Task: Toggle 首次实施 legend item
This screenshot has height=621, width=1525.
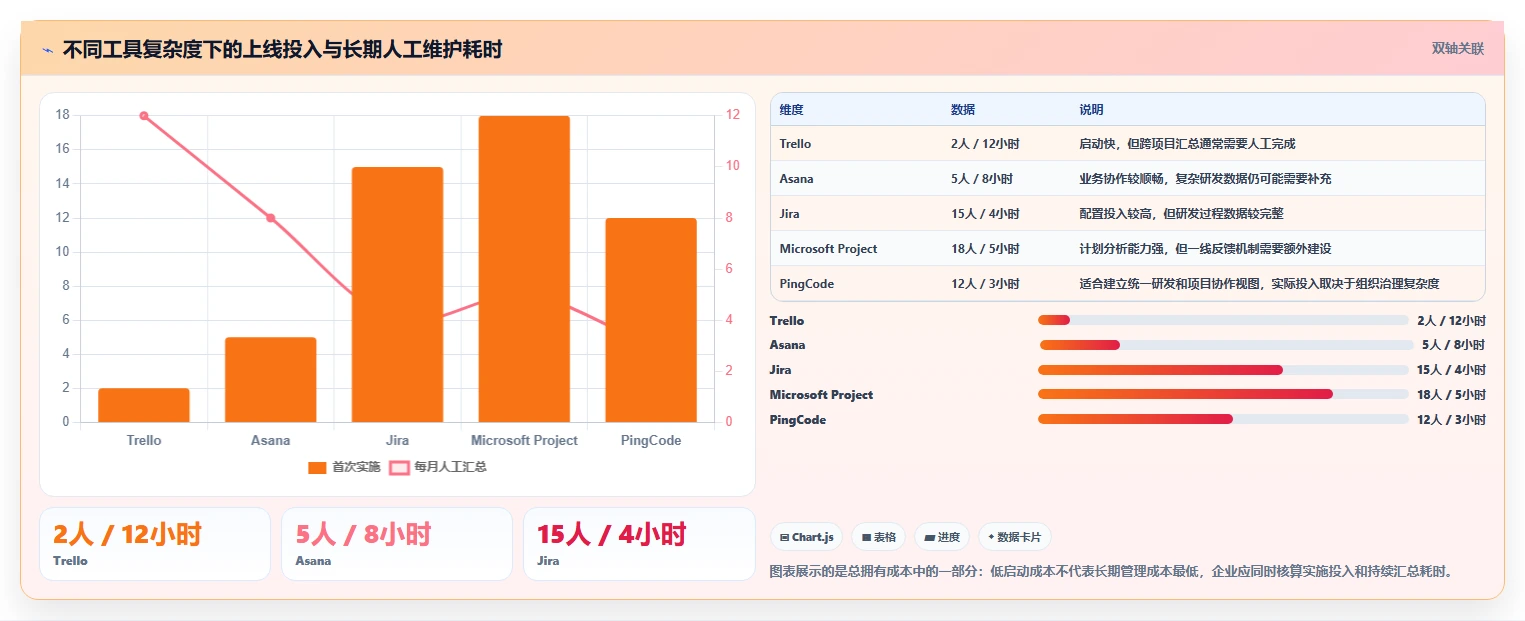Action: pos(344,467)
